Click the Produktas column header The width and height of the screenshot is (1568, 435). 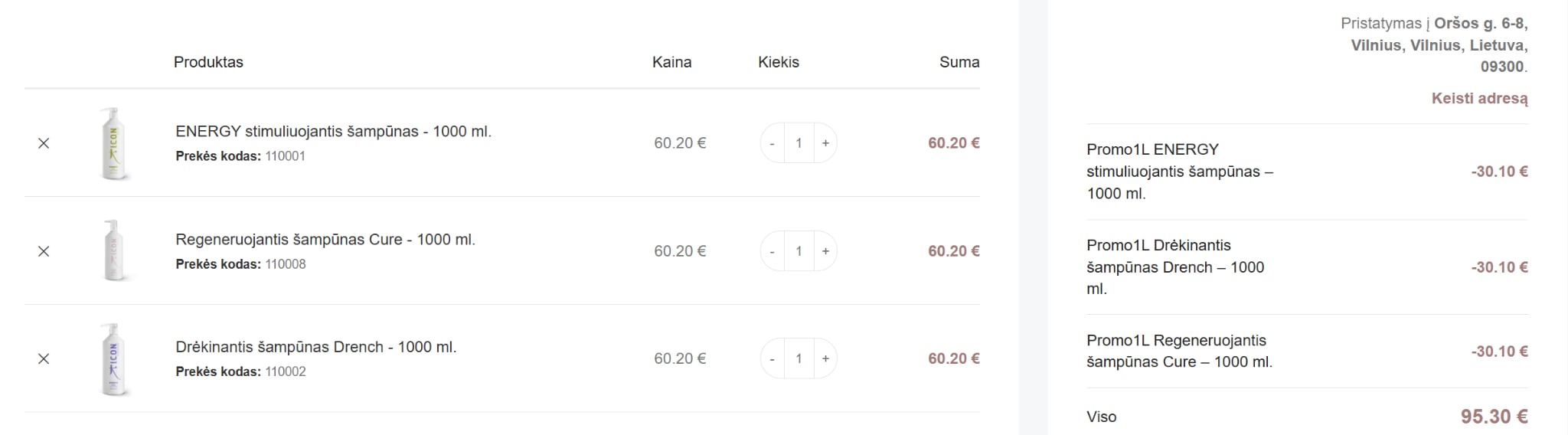click(208, 62)
